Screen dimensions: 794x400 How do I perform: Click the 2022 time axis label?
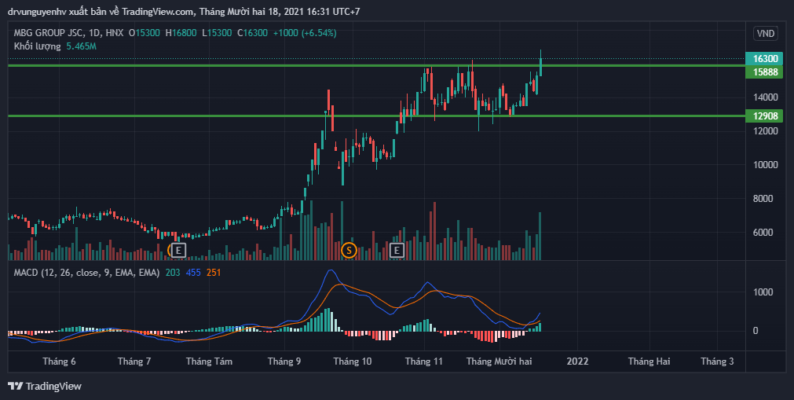pos(577,361)
